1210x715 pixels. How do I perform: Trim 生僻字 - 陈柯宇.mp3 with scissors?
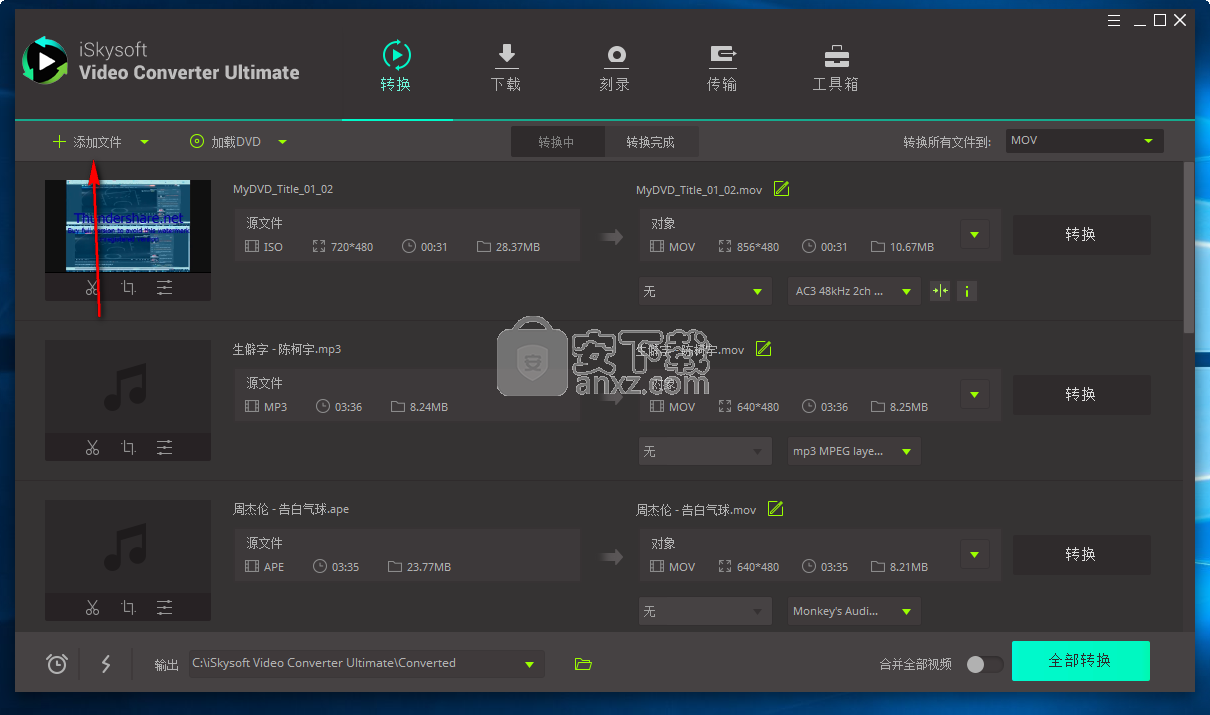click(92, 448)
